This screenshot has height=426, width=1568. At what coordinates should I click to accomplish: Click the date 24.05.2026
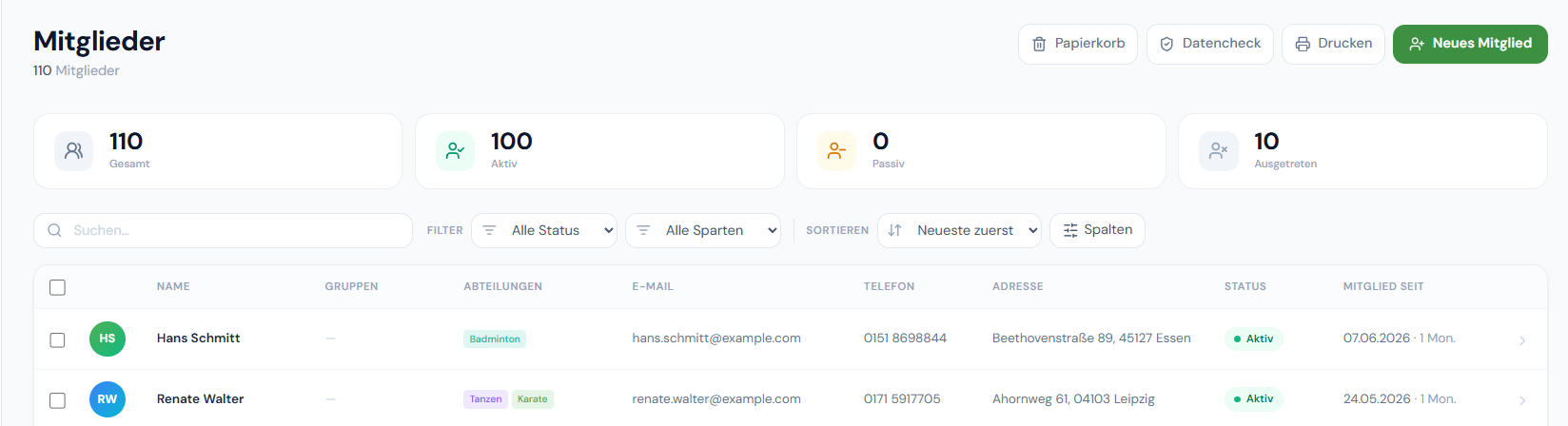pos(1377,398)
